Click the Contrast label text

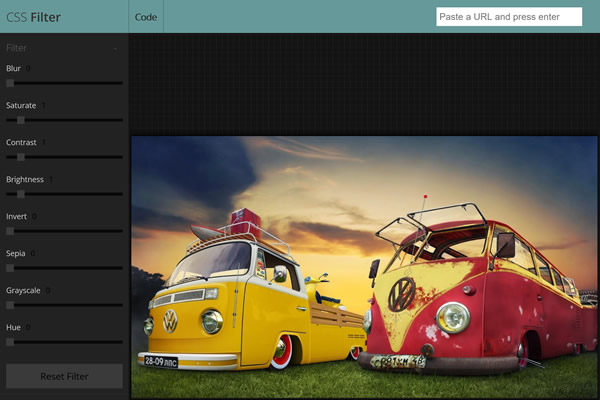point(21,142)
